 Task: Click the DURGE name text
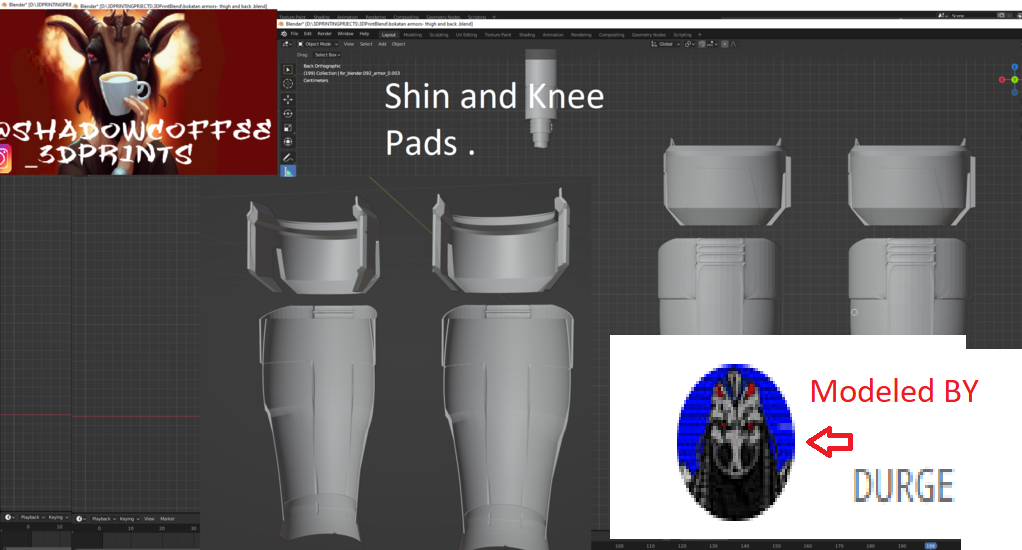click(x=903, y=485)
